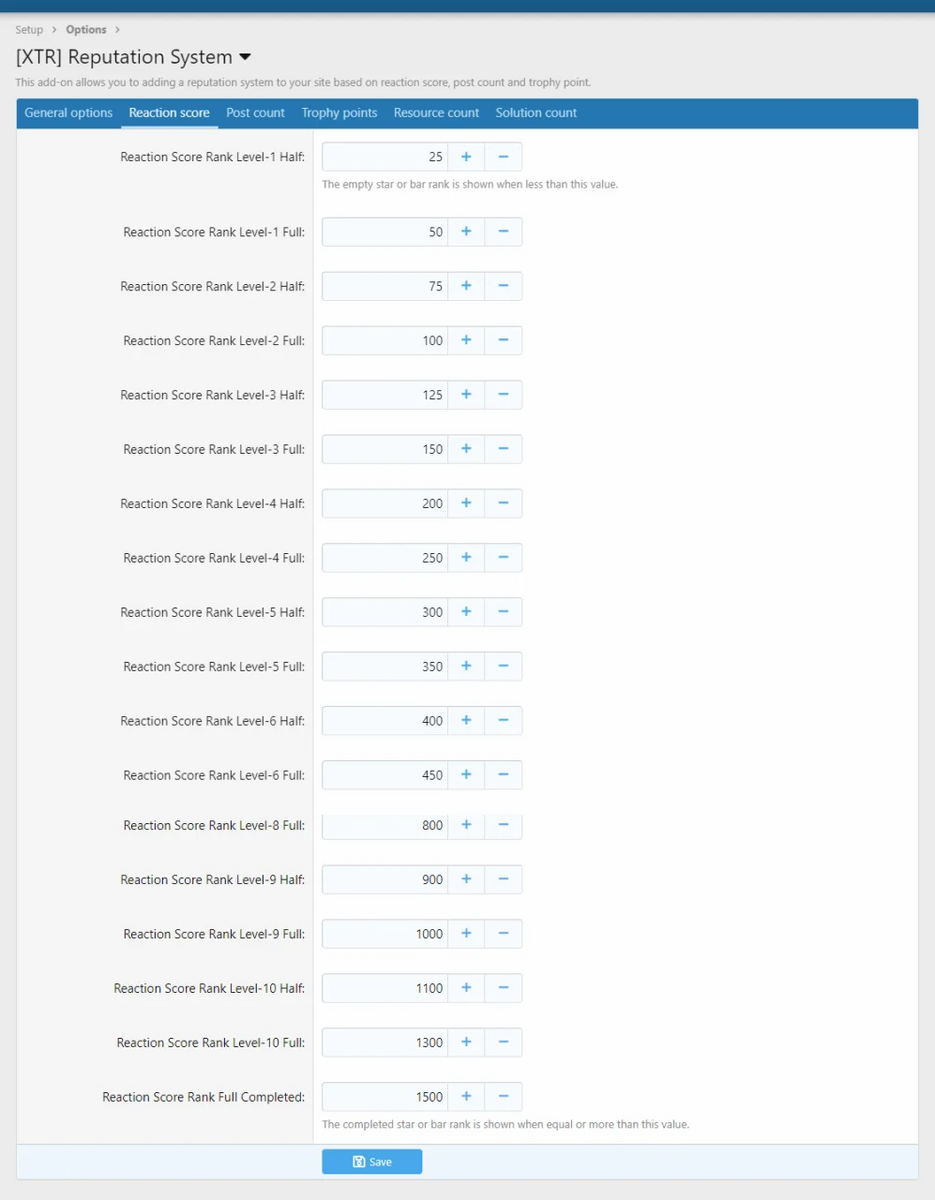This screenshot has height=1200, width=935.
Task: Focus the Level-10 Full value field
Action: tap(385, 1043)
